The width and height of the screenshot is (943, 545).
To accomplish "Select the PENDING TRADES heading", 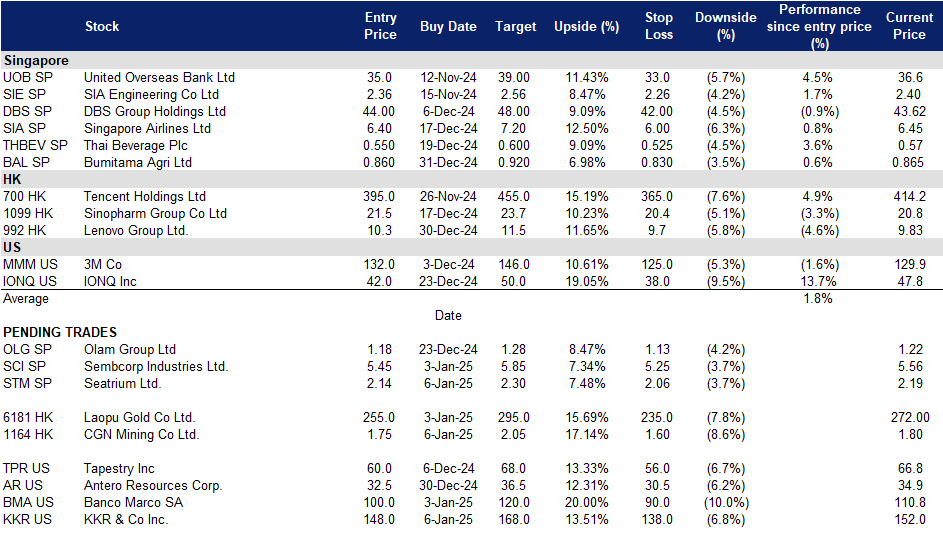I will click(x=60, y=332).
